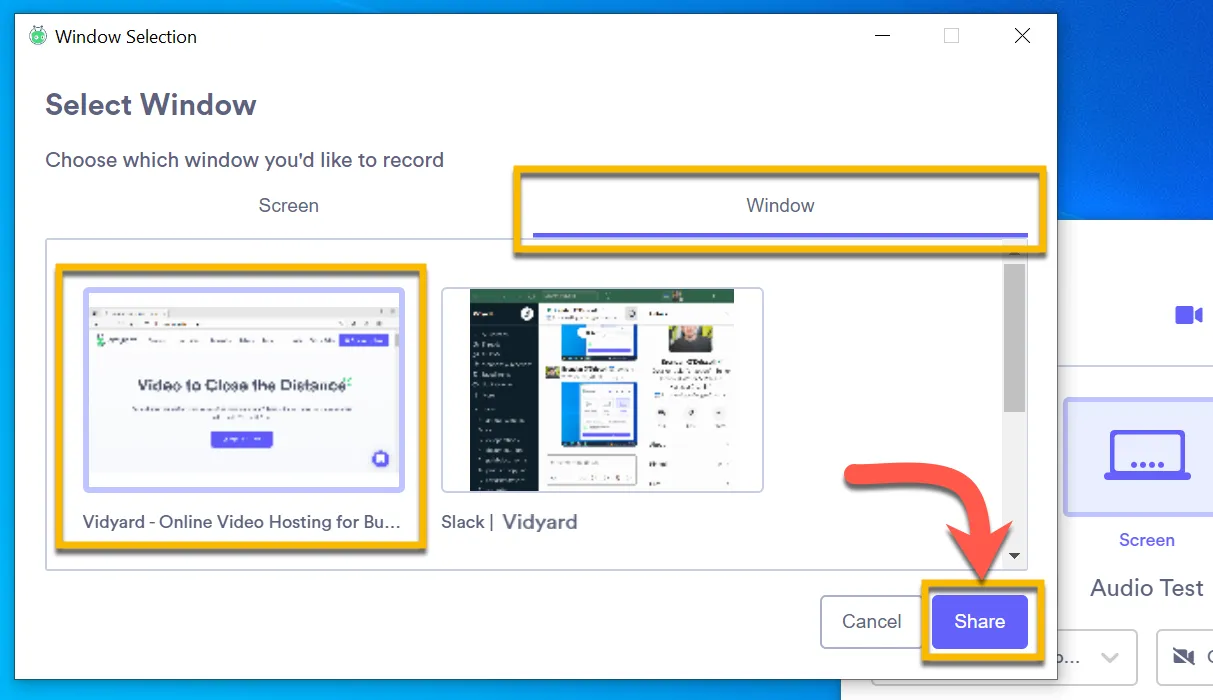Click the Screen label in background panel

tap(1147, 540)
